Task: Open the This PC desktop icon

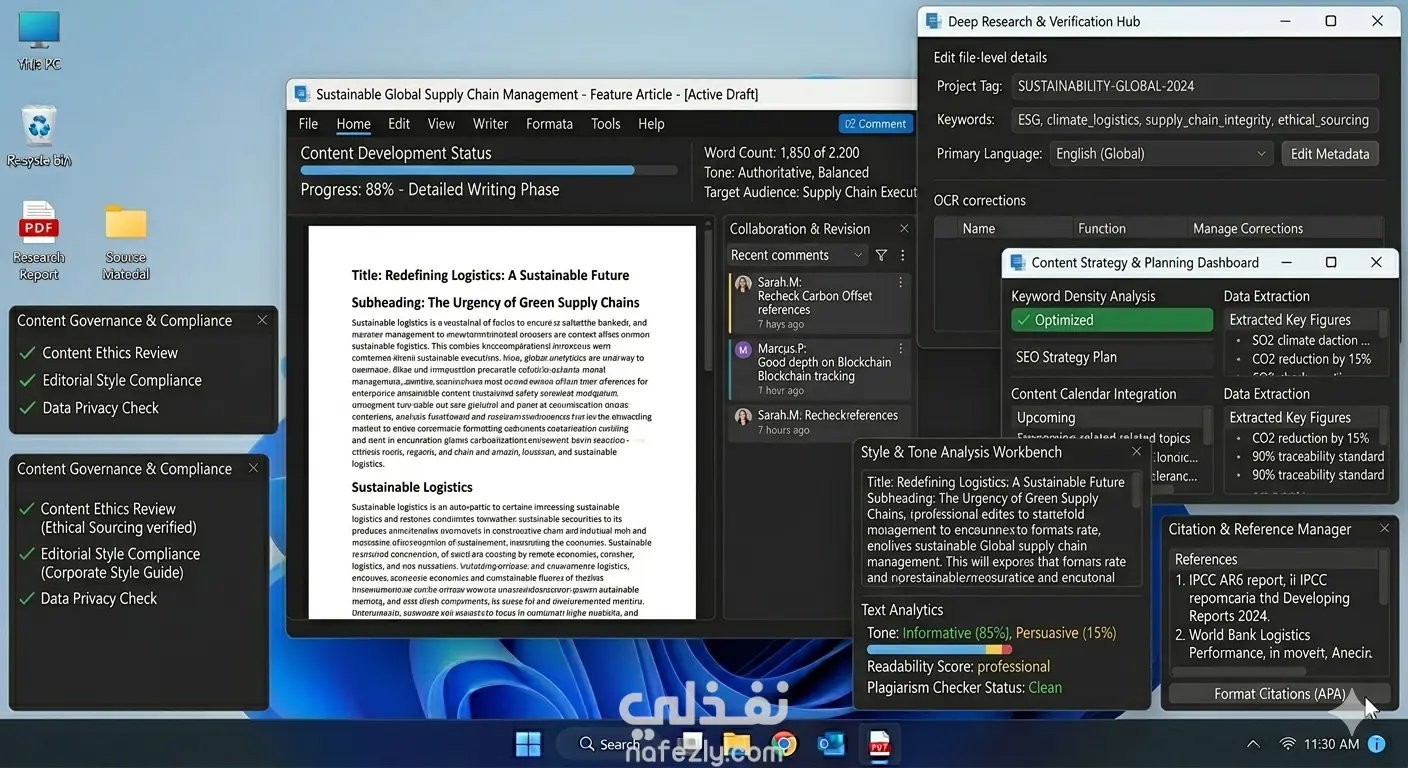Action: 39,41
